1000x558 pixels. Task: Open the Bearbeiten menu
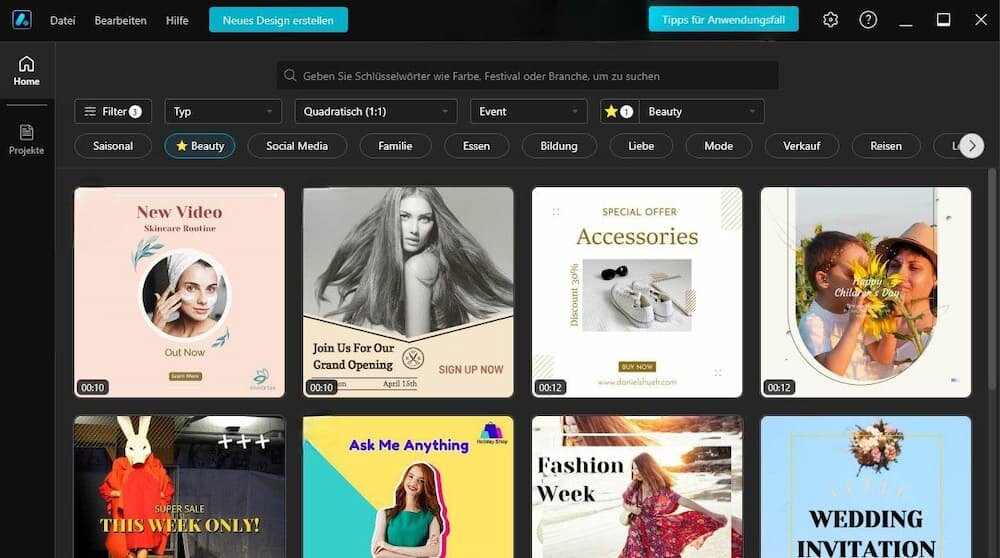tap(121, 20)
